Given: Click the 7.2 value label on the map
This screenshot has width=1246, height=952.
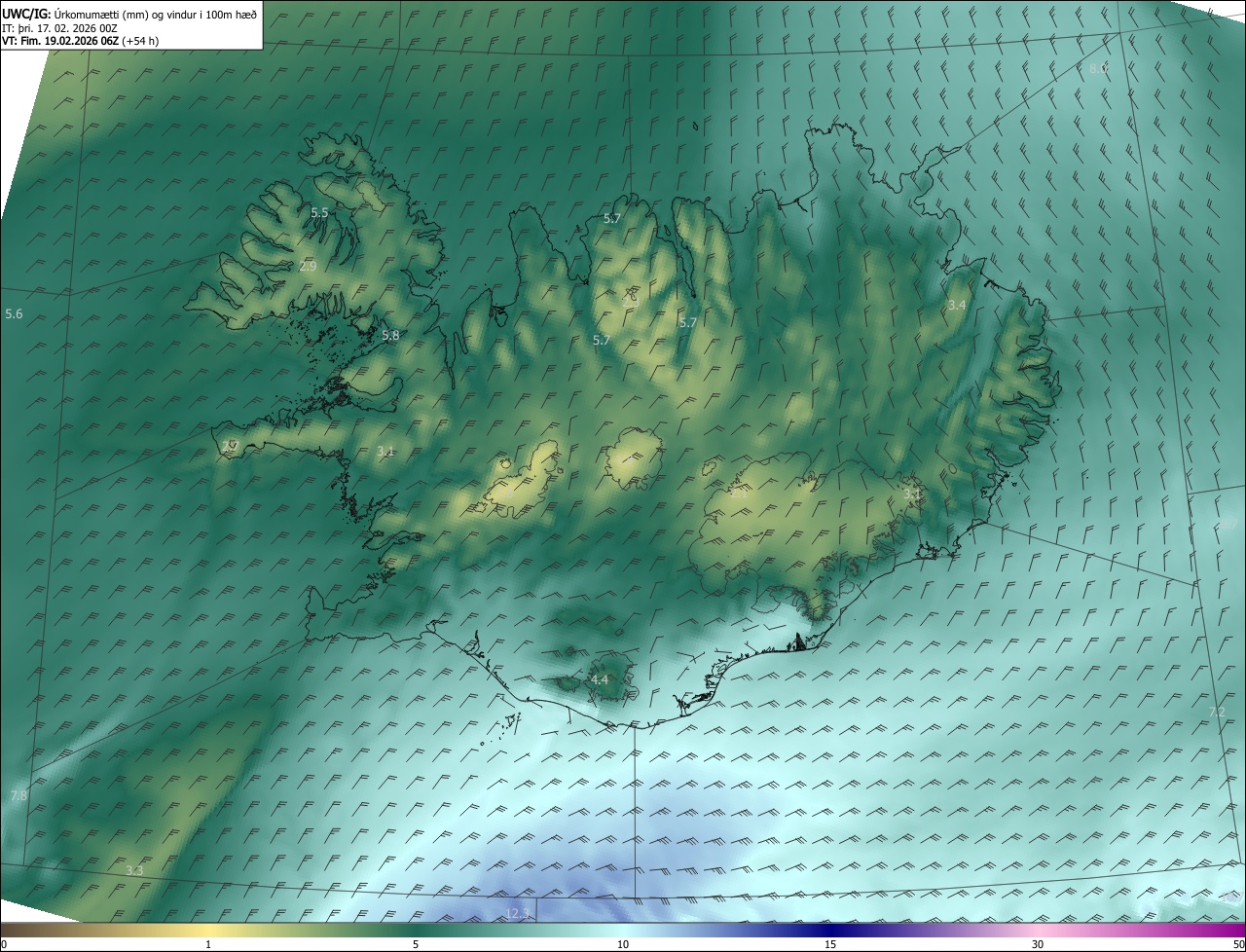Looking at the screenshot, I should tap(1217, 713).
